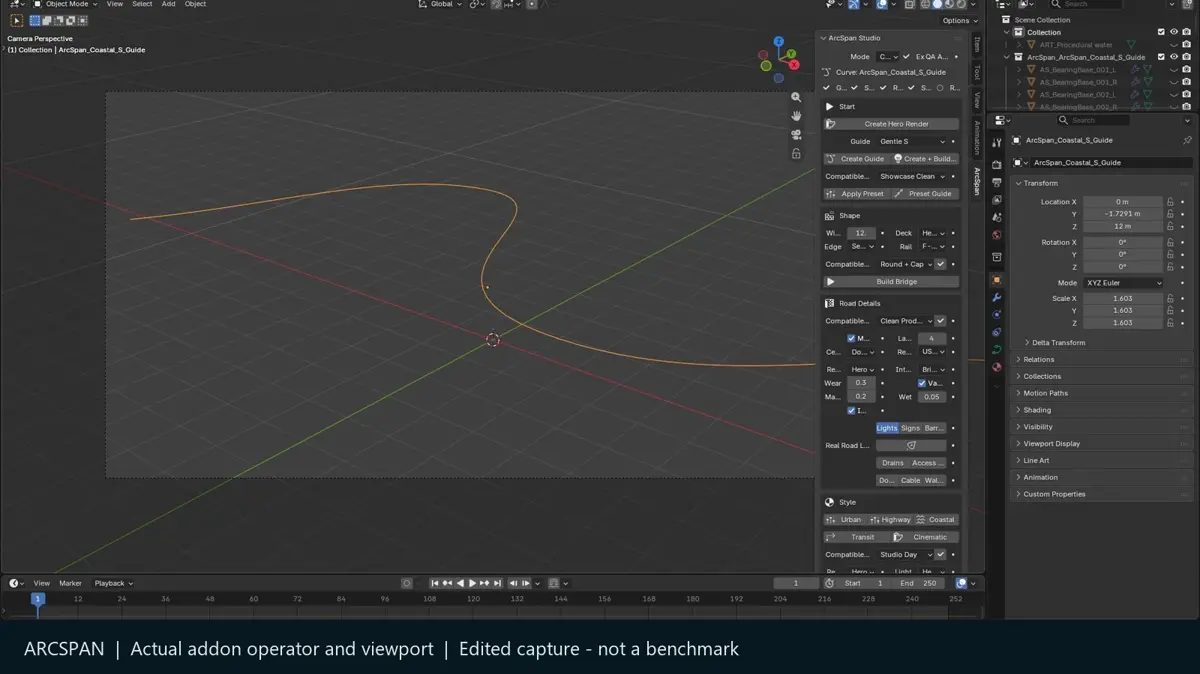Toggle the camera view icon in viewport
The width and height of the screenshot is (1200, 674).
[x=796, y=135]
